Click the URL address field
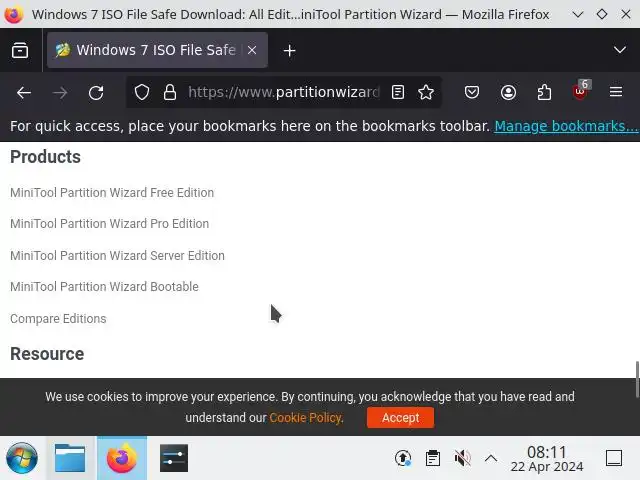 point(284,92)
